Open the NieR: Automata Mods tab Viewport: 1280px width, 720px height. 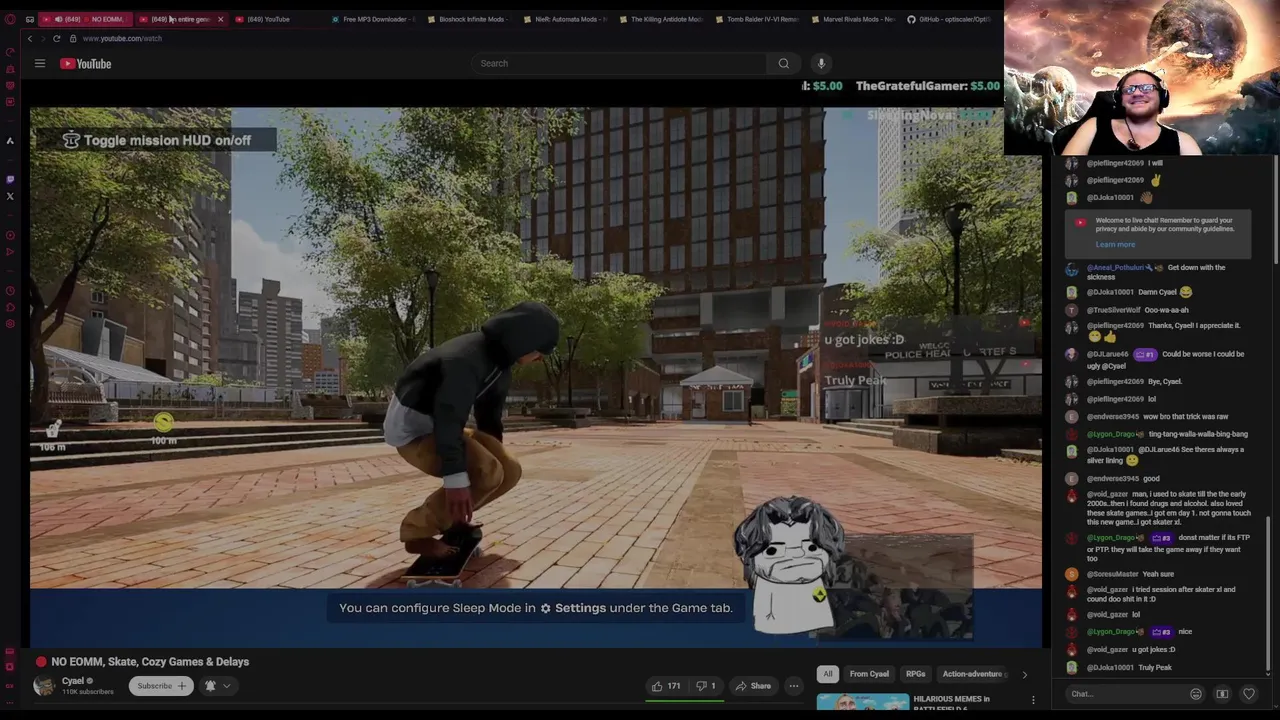click(564, 19)
